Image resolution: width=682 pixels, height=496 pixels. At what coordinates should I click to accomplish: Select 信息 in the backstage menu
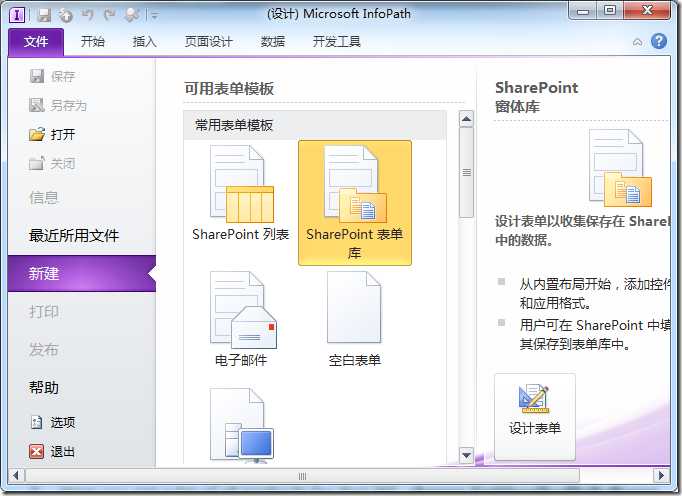[43, 198]
